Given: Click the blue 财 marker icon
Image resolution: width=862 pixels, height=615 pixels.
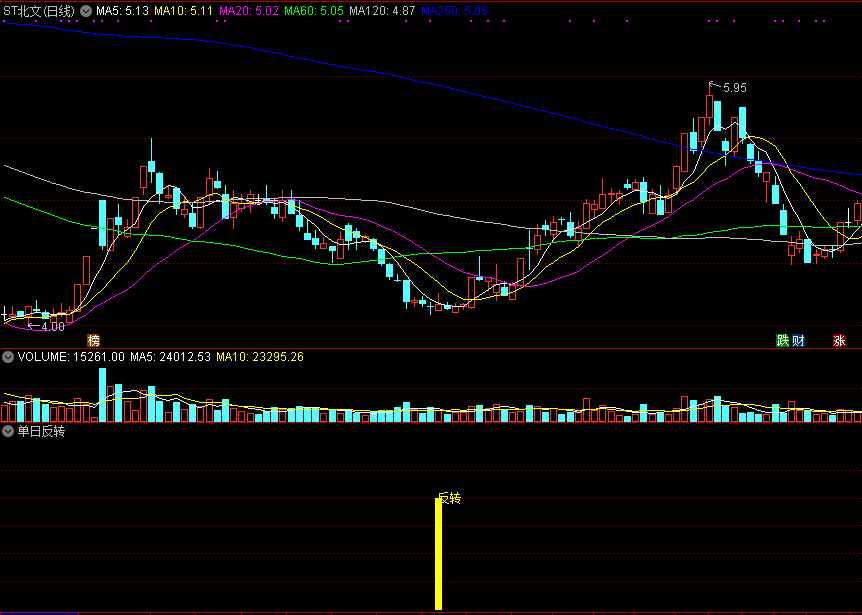Looking at the screenshot, I should click(798, 341).
